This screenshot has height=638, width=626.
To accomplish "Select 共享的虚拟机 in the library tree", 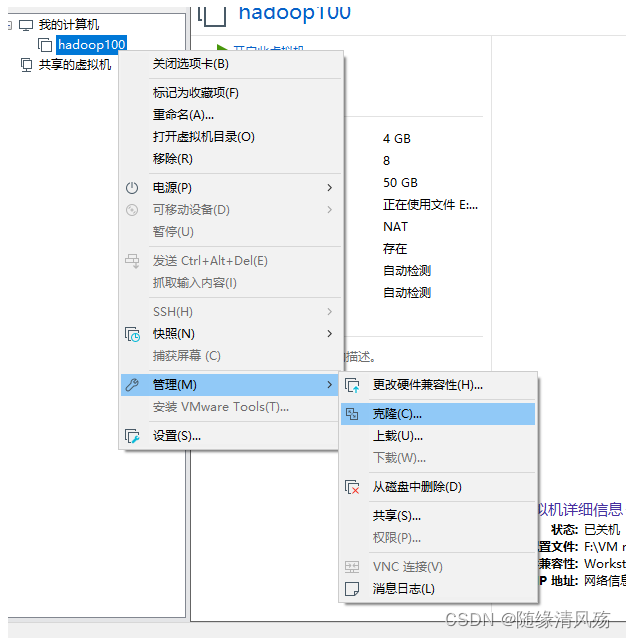I will 75,65.
